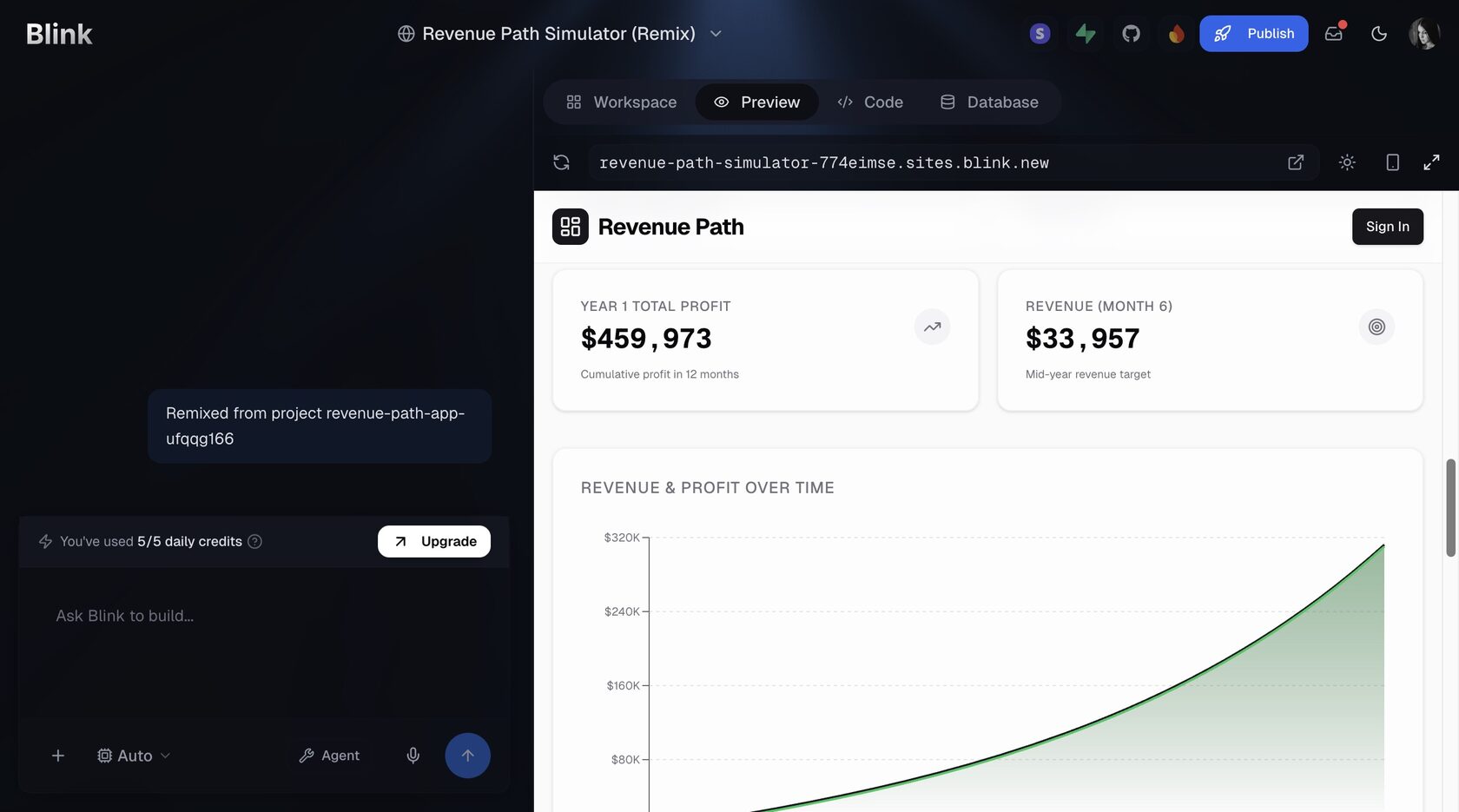Click the Year 1 Total Profit label
This screenshot has width=1459, height=812.
tap(656, 307)
